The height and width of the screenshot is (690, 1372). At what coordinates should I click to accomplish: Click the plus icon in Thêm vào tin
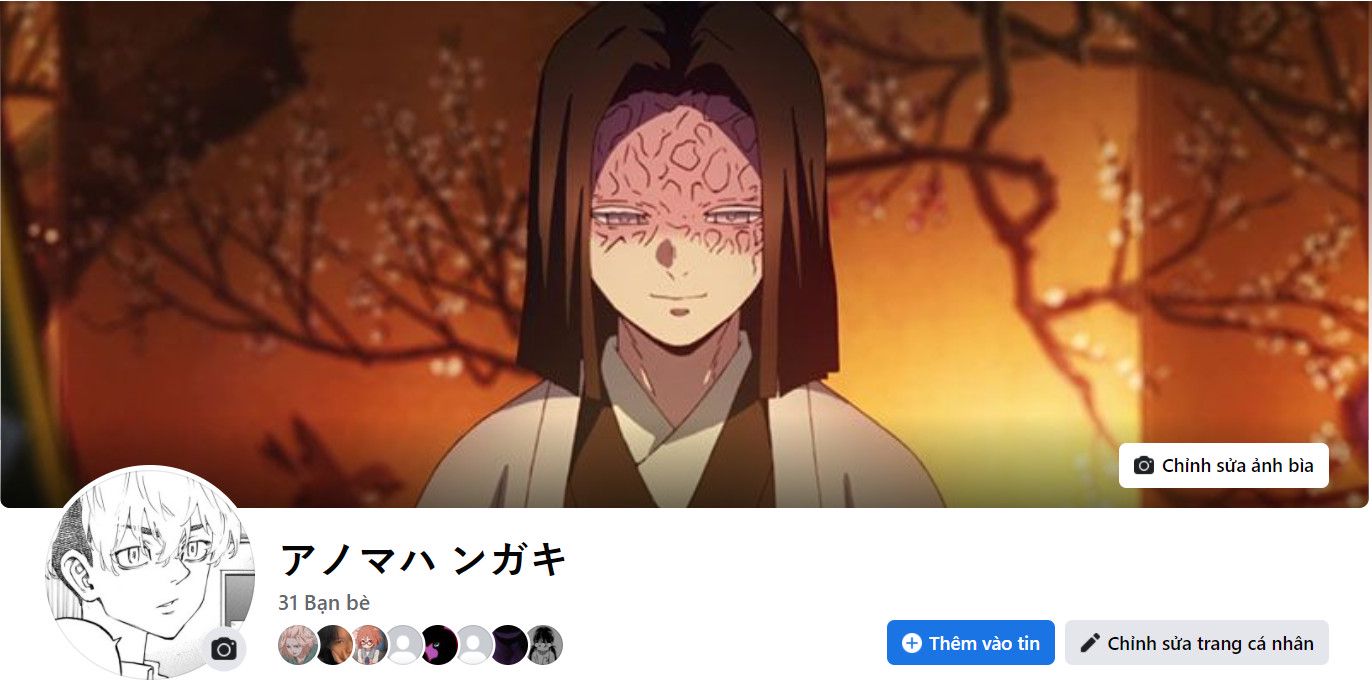coord(911,643)
